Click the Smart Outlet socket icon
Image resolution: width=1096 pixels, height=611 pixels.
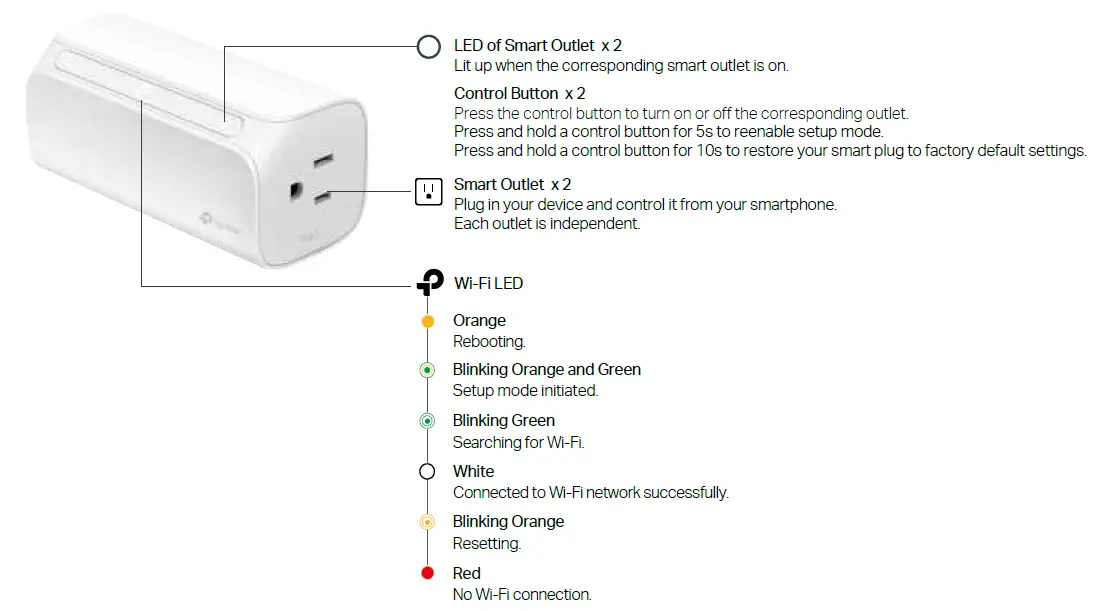(x=428, y=192)
